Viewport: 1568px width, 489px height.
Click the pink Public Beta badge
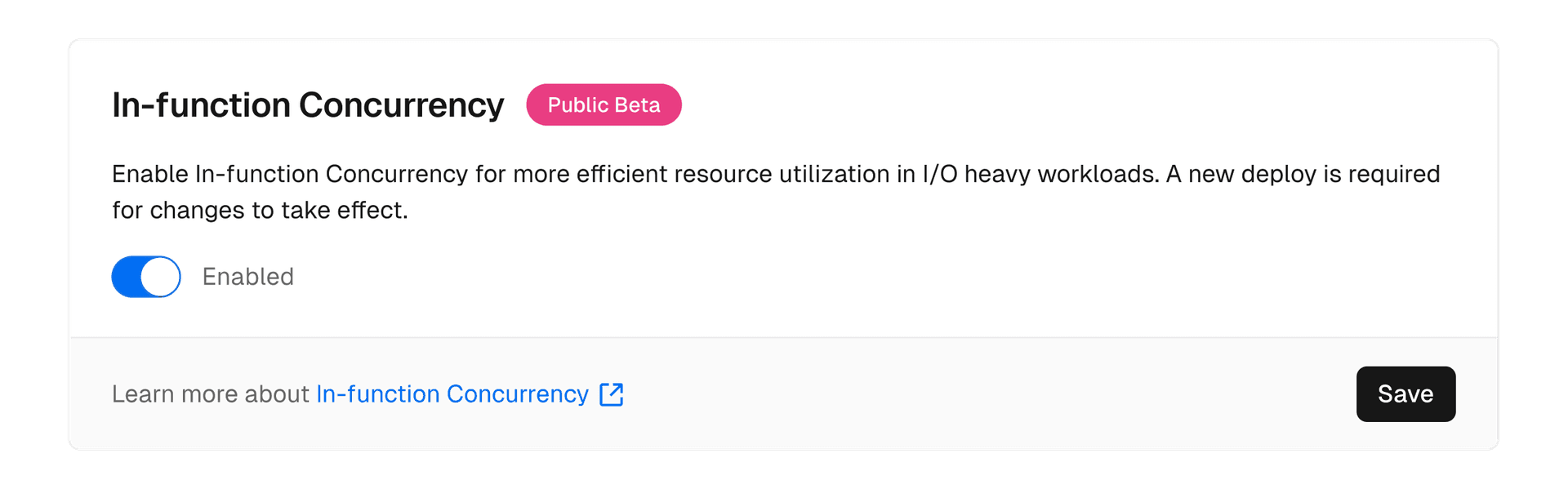click(x=604, y=104)
